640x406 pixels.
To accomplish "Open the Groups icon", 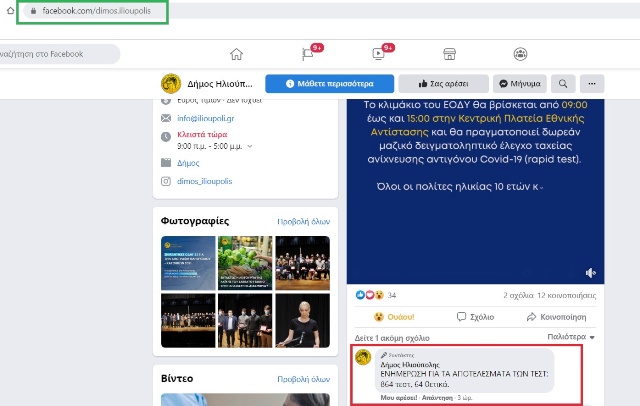I will (x=520, y=54).
